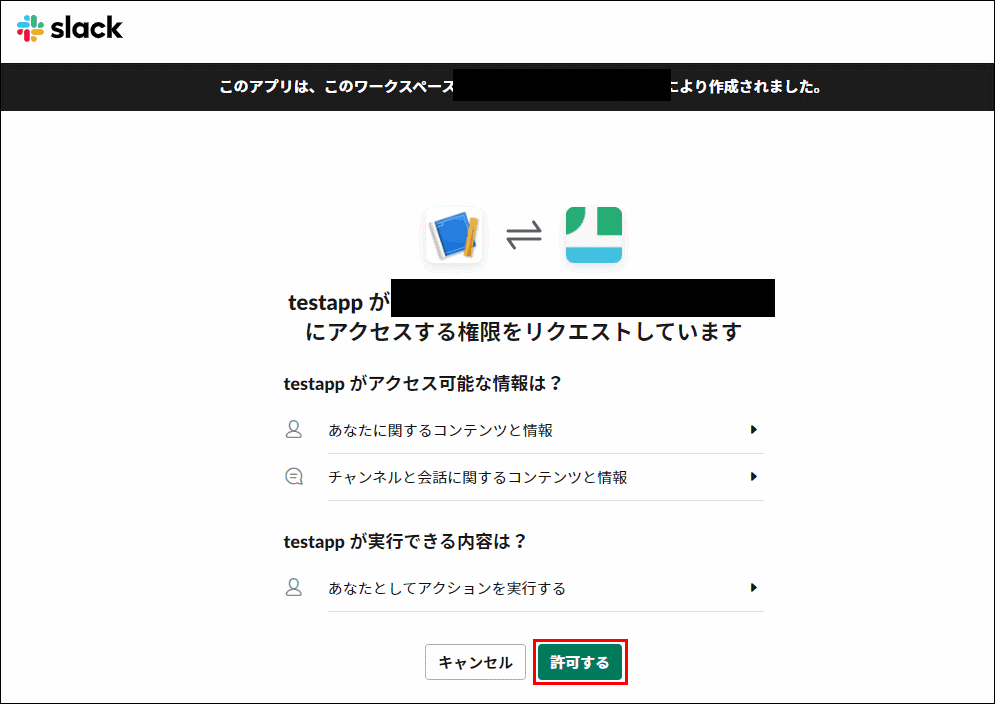Click heading testapp がアクセス可能な情報は？

coord(423,383)
